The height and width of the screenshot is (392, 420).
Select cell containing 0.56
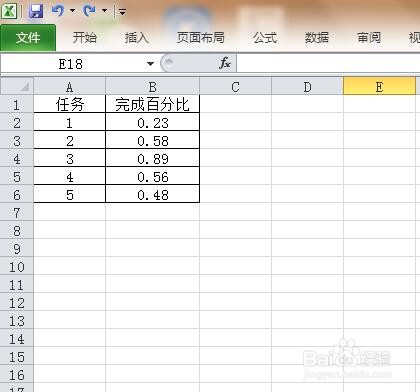pos(152,176)
